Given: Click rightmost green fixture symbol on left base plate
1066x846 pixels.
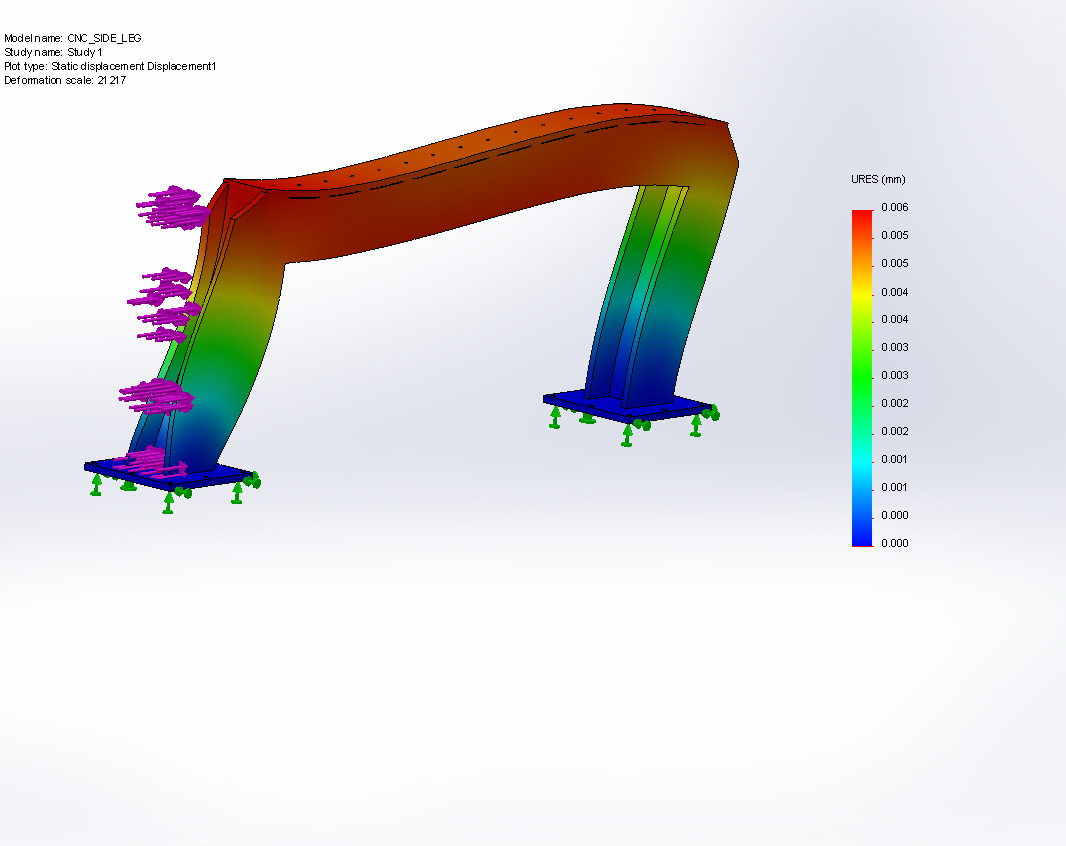Looking at the screenshot, I should pyautogui.click(x=254, y=480).
